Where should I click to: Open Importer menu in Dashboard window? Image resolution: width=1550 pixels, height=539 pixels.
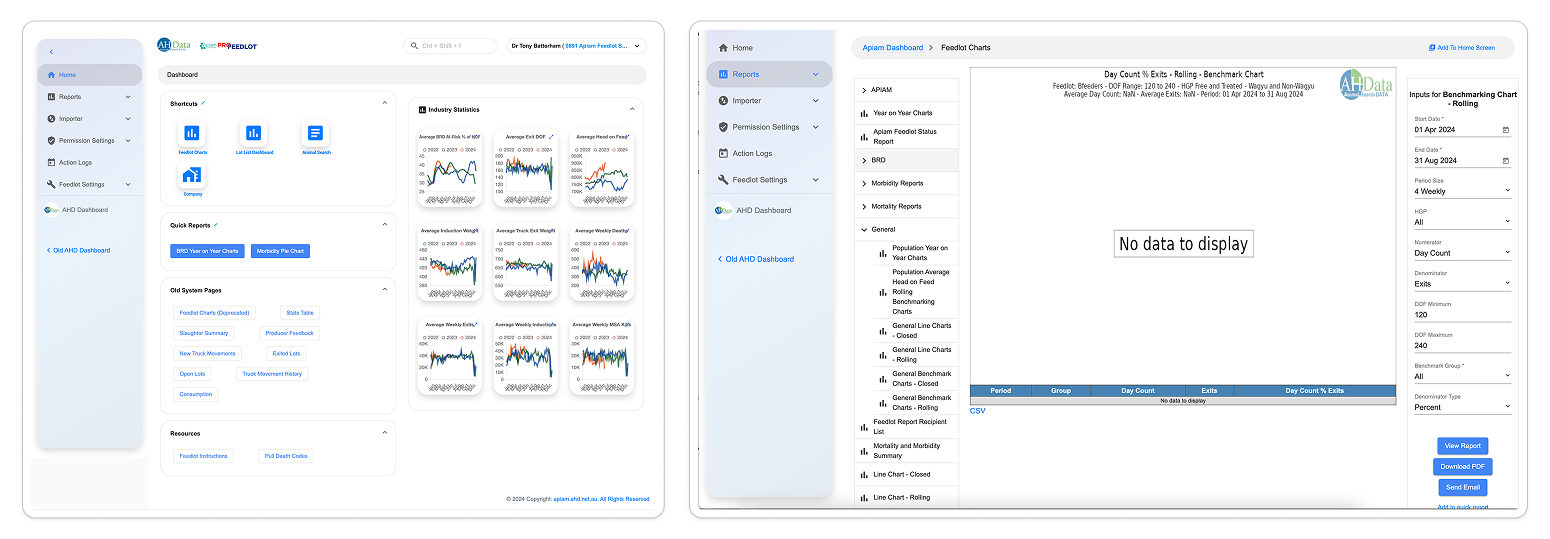point(90,119)
